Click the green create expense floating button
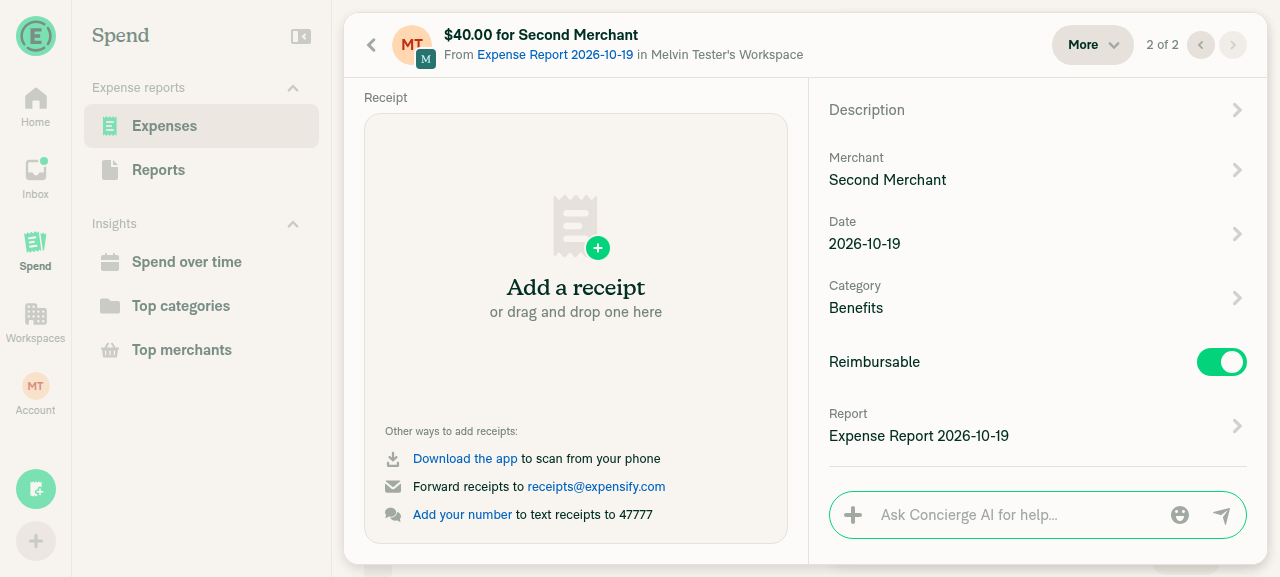This screenshot has height=577, width=1280. [x=36, y=489]
